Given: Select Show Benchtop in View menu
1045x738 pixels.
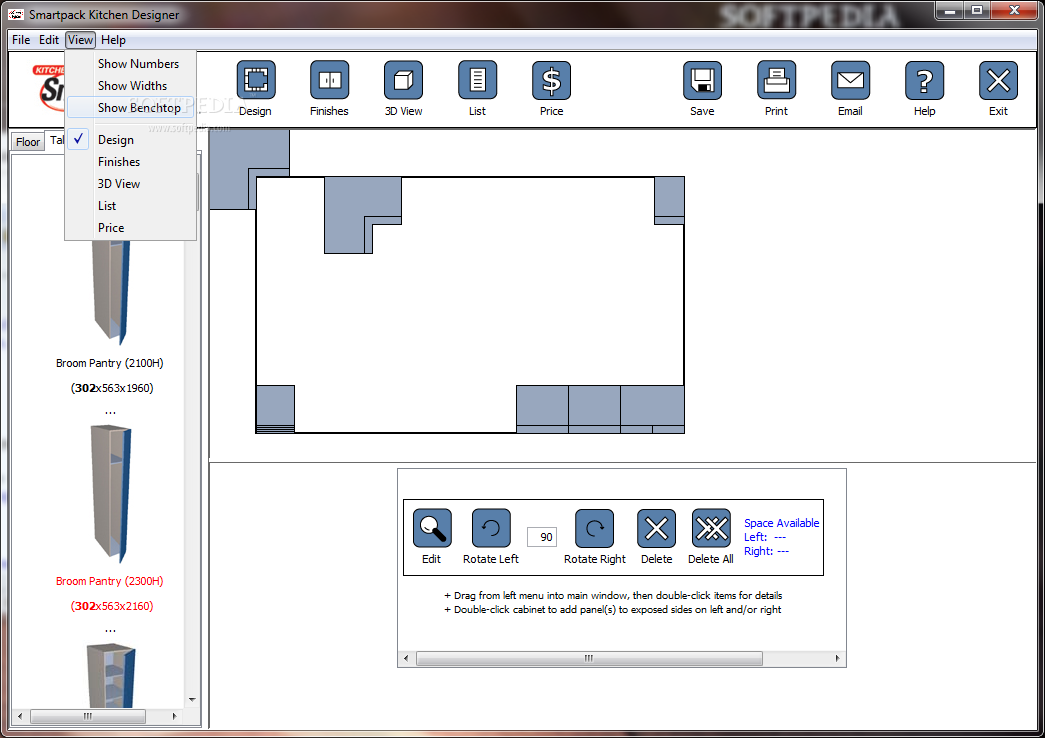Looking at the screenshot, I should click(x=131, y=107).
